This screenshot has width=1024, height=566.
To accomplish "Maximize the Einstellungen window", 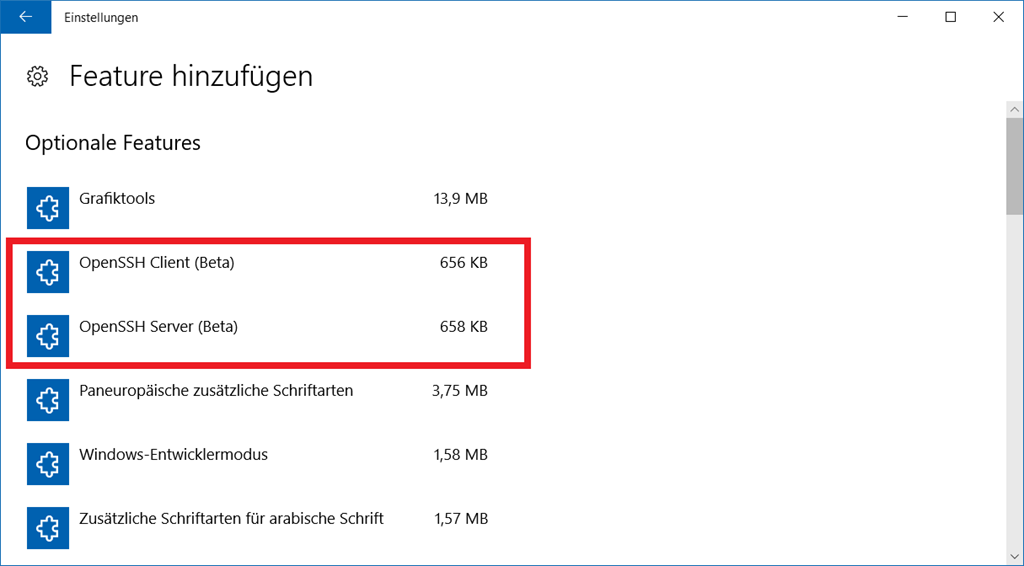I will click(x=951, y=17).
